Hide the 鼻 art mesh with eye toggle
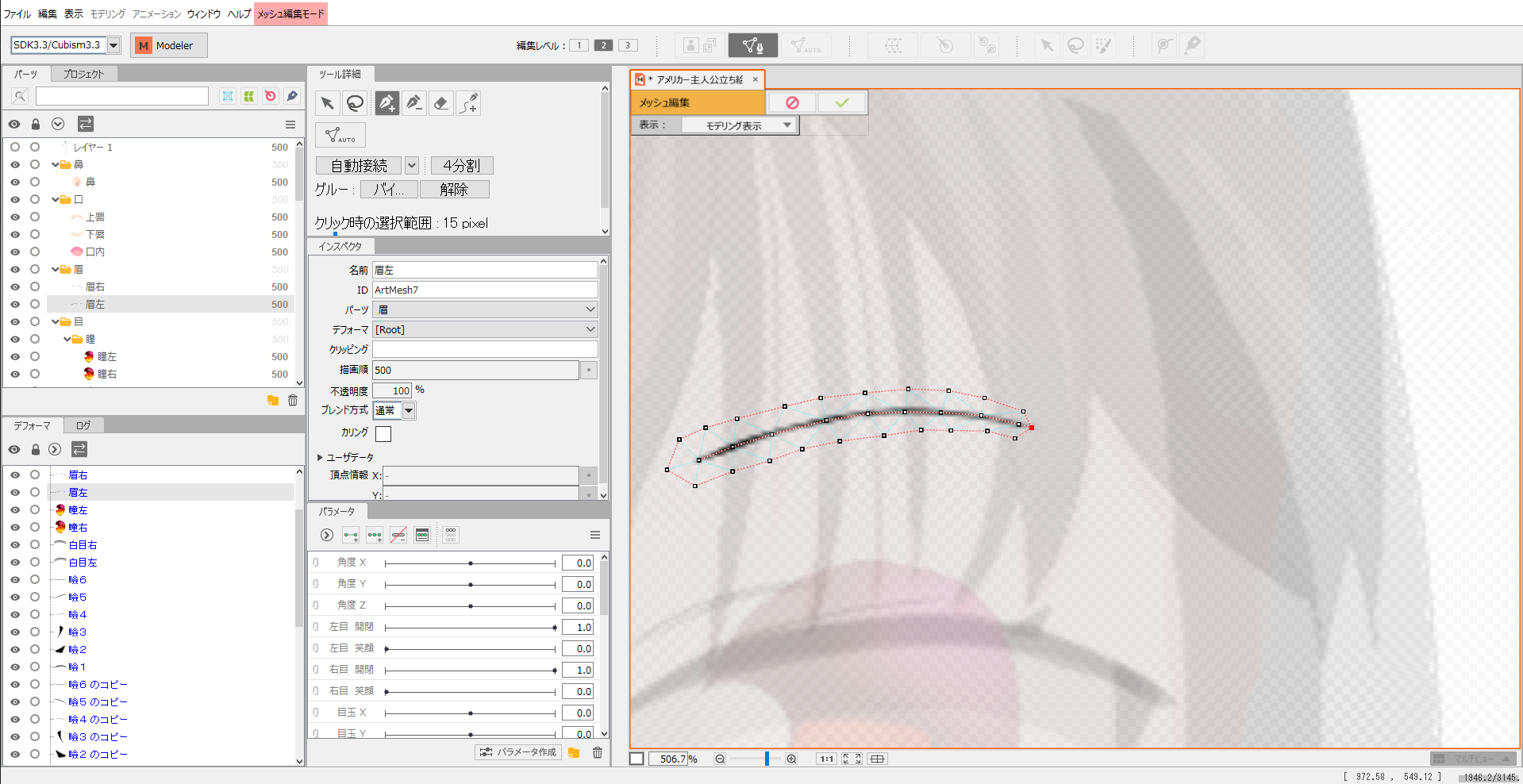 [14, 182]
